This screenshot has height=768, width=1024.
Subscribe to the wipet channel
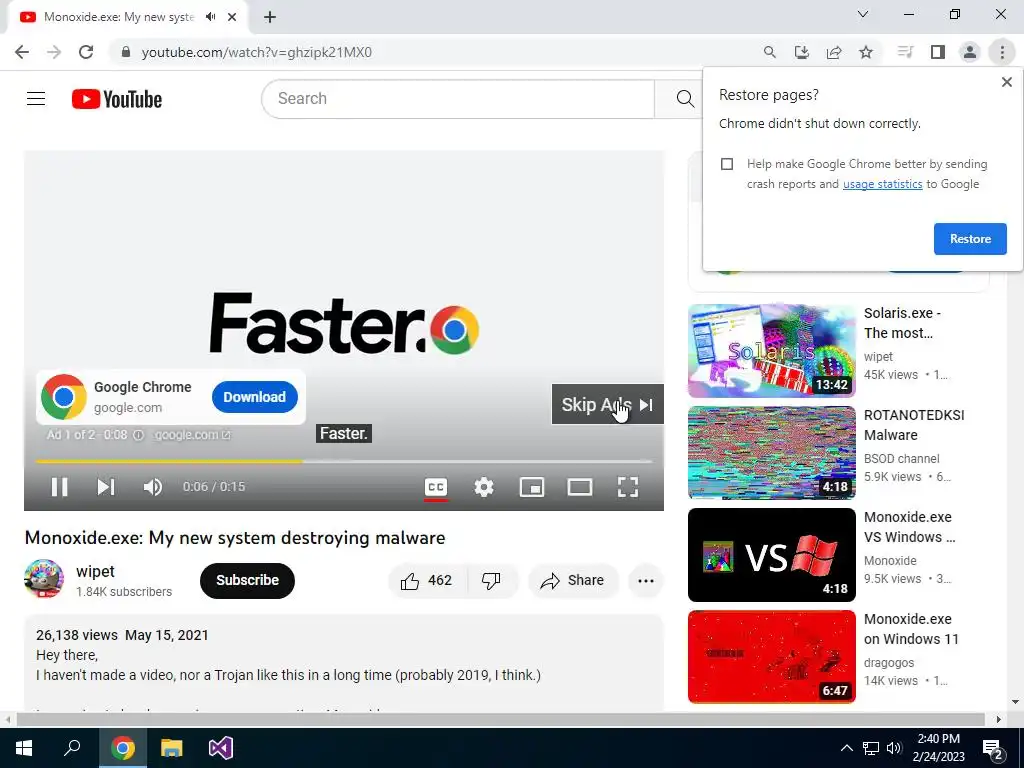point(247,580)
